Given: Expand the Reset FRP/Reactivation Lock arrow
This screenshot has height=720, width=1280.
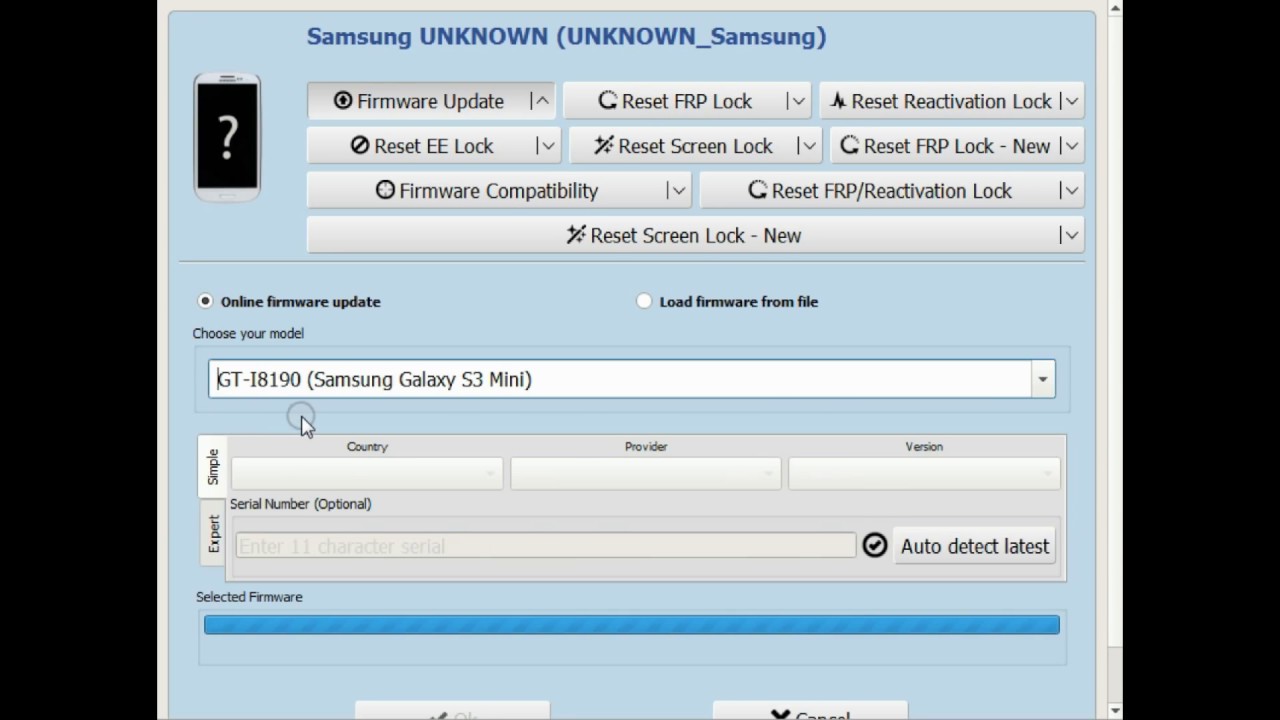Looking at the screenshot, I should pos(1071,191).
